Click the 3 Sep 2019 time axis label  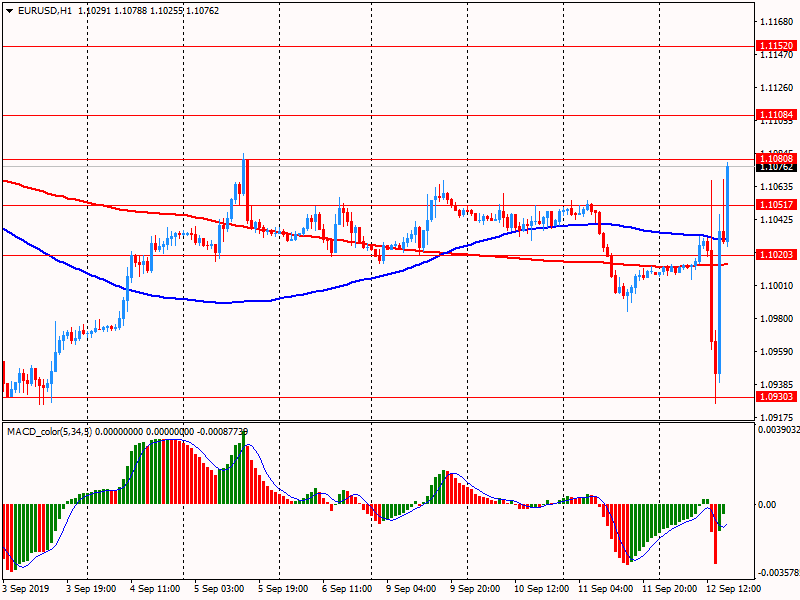pos(27,589)
